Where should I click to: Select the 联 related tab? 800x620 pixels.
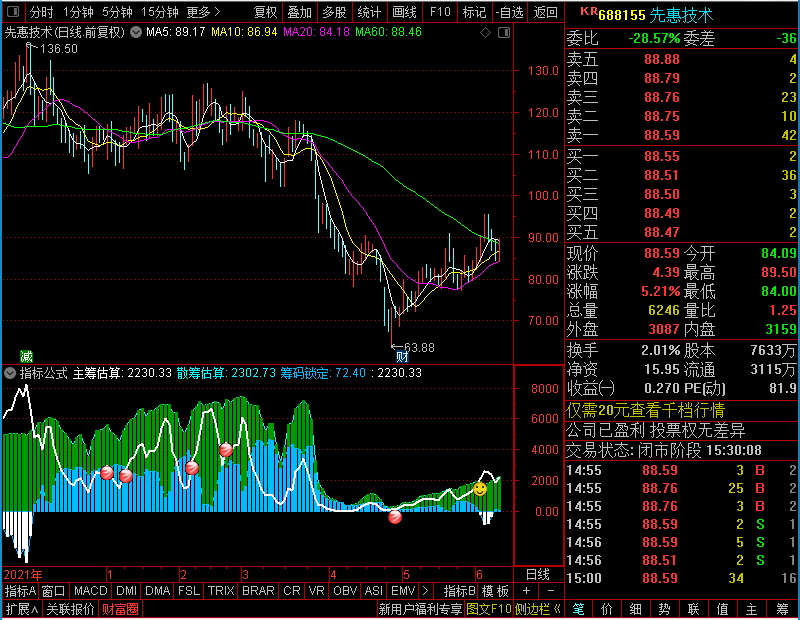tap(693, 609)
